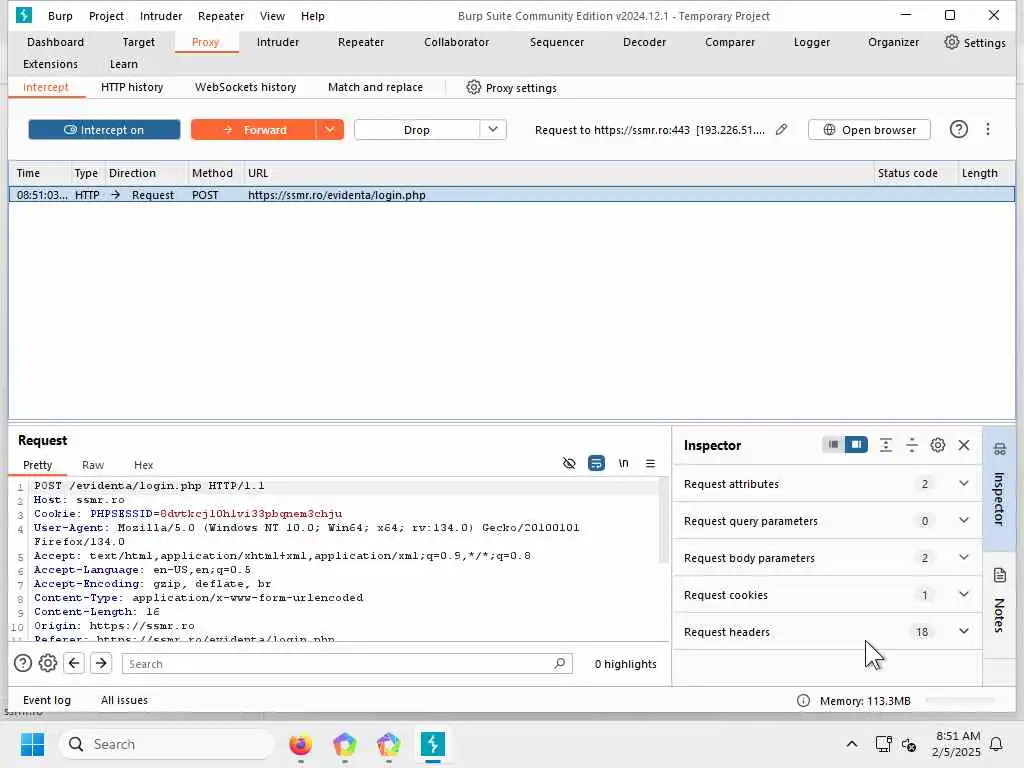
Task: Open the taskbar Search box
Action: (167, 744)
